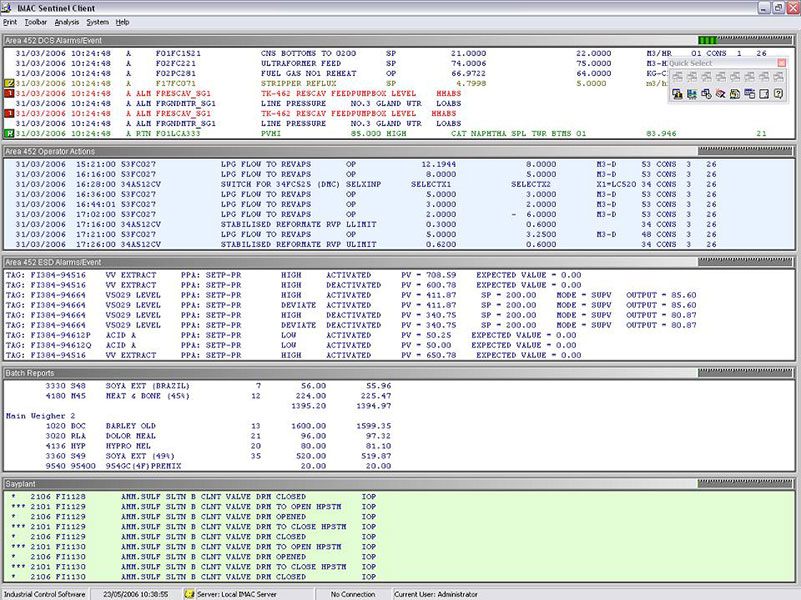Open the Print menu
The width and height of the screenshot is (801, 600).
(10, 21)
